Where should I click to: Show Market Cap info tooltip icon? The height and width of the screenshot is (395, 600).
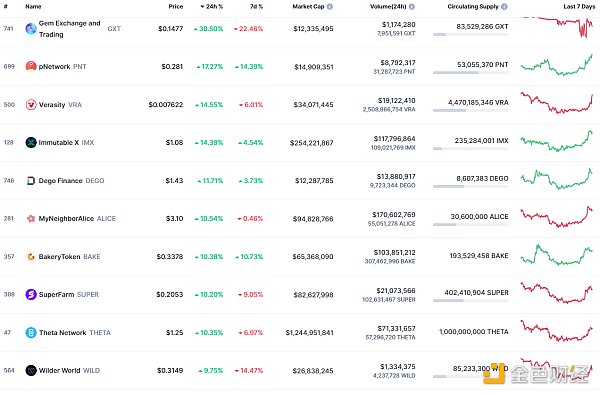coord(330,7)
